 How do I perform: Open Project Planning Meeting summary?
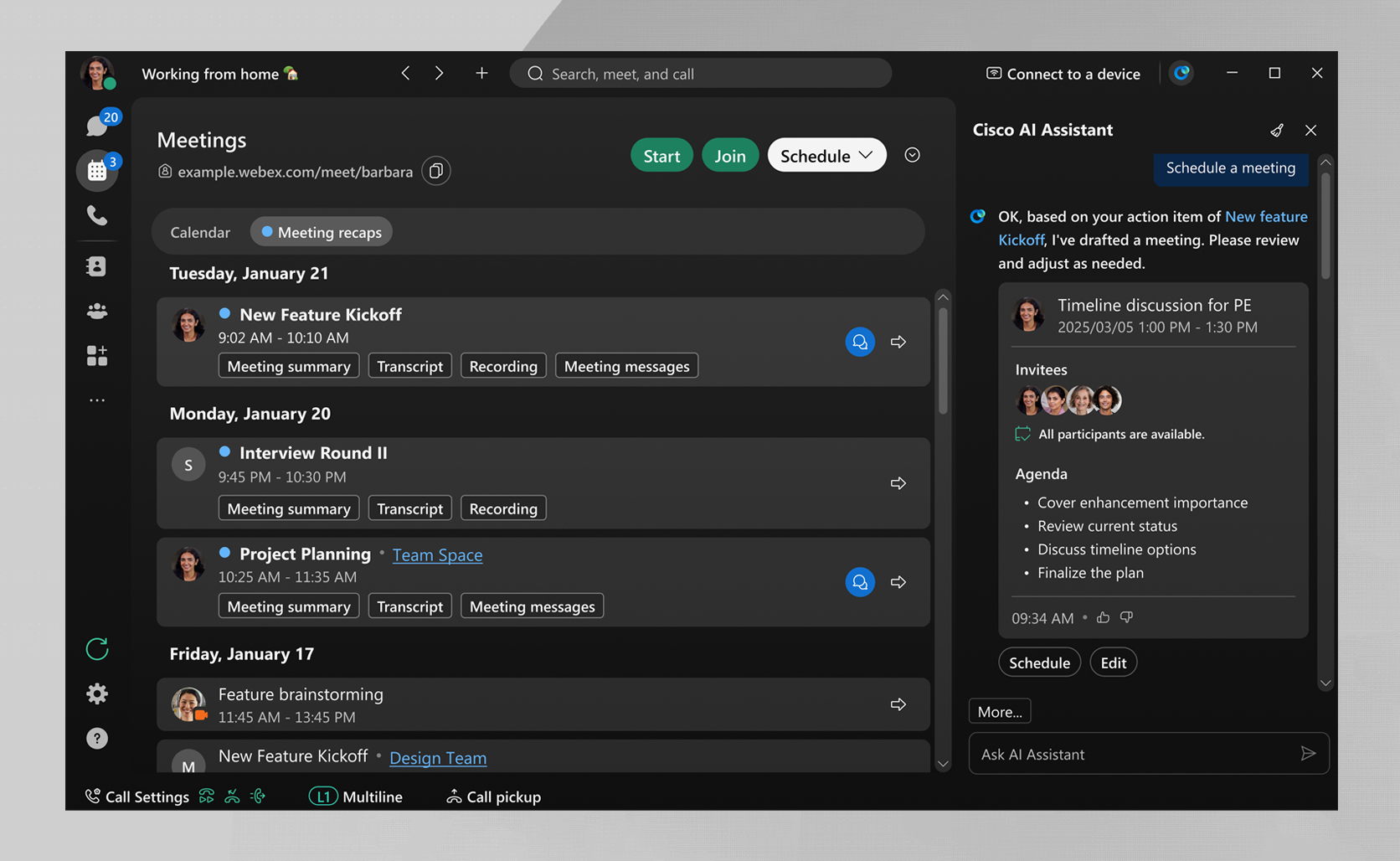[289, 606]
